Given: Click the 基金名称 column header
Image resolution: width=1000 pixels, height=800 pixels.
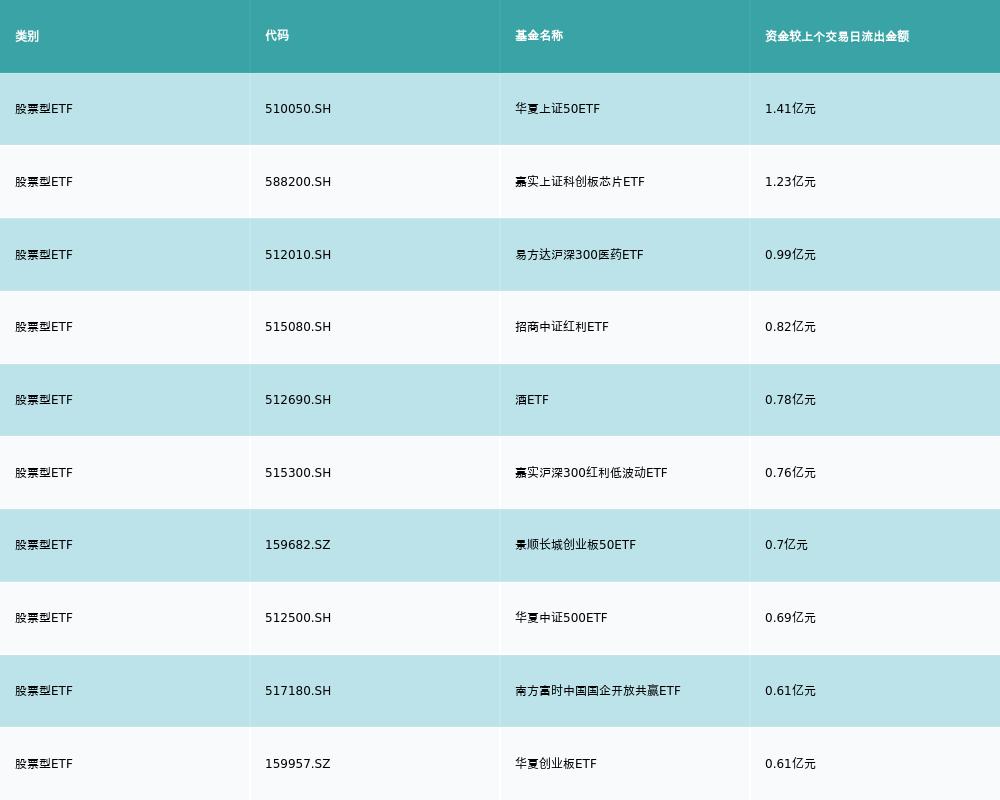Looking at the screenshot, I should tap(539, 36).
